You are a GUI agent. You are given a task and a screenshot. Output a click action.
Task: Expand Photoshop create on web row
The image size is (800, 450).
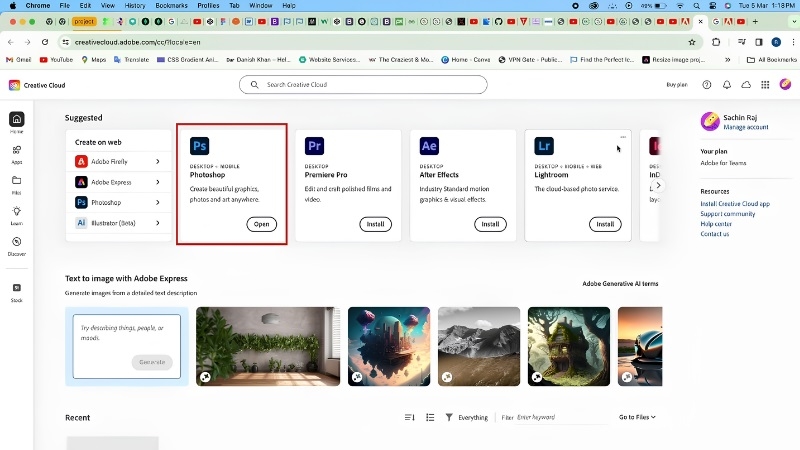158,202
